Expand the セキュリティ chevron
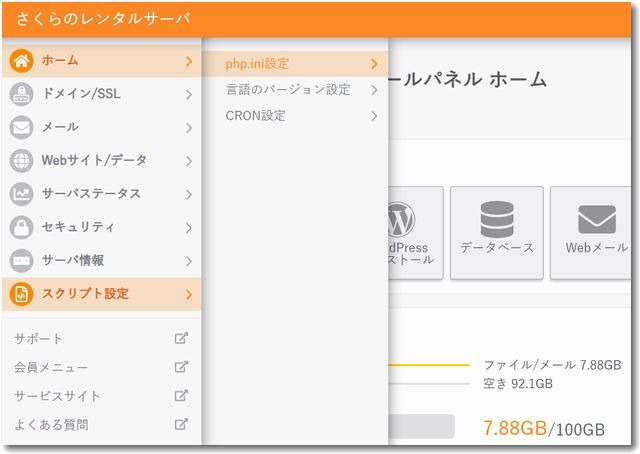Viewport: 640px width, 454px height. point(189,228)
